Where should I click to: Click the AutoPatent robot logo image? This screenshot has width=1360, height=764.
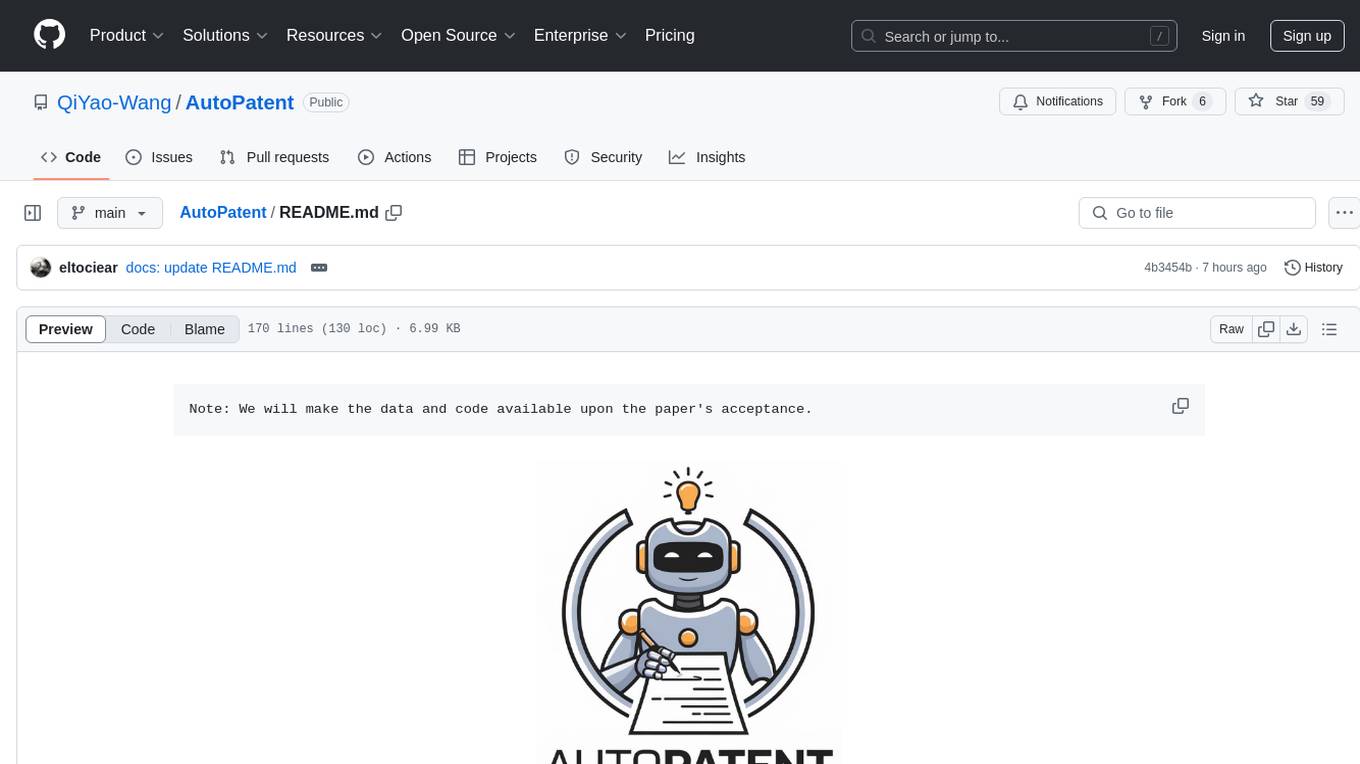click(x=688, y=613)
